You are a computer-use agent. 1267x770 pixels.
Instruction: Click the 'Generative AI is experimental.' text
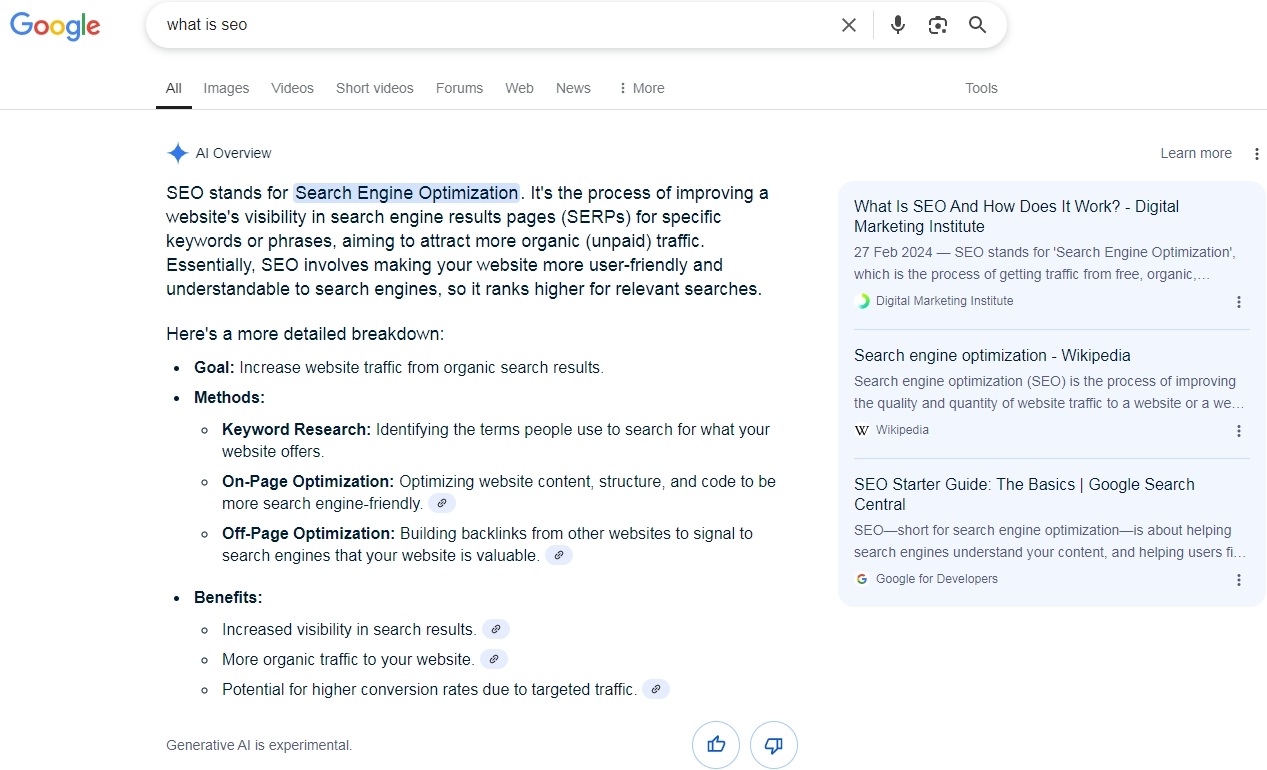[259, 745]
